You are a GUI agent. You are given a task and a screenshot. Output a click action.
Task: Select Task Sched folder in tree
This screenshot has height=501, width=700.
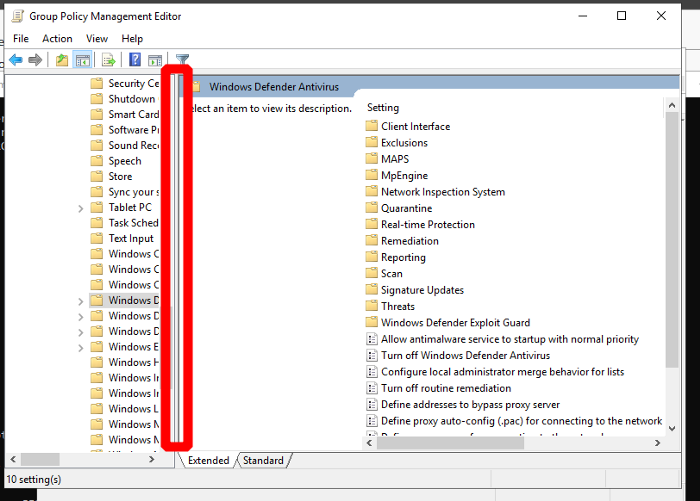(x=133, y=223)
